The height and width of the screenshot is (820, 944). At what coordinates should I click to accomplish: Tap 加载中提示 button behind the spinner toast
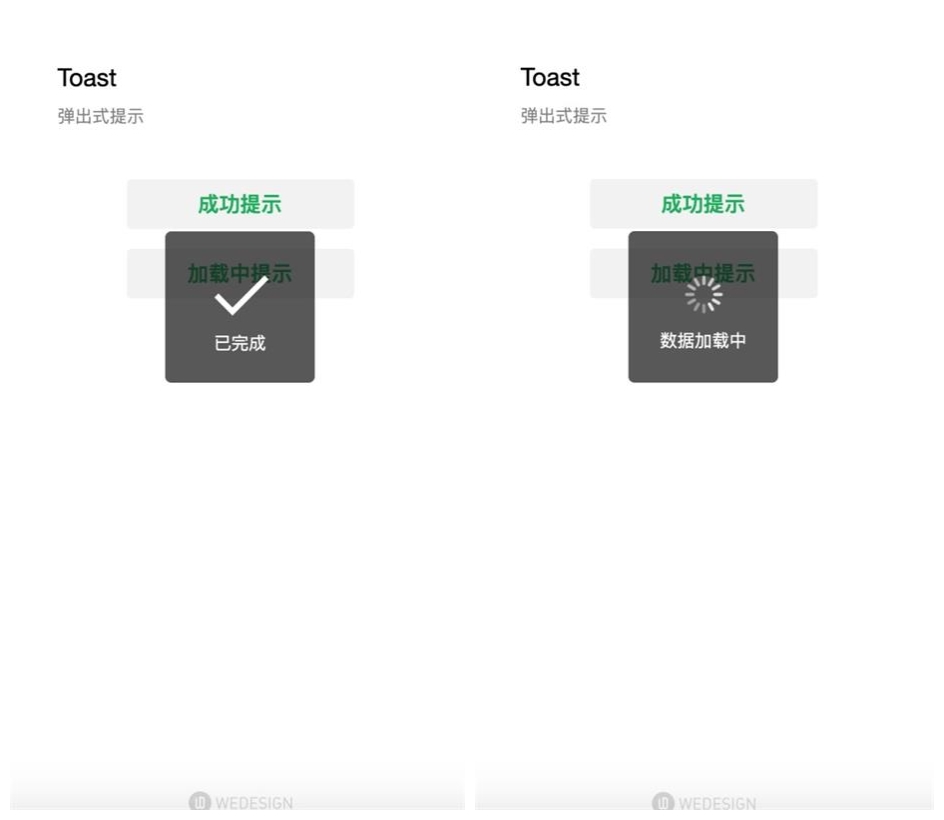click(703, 273)
